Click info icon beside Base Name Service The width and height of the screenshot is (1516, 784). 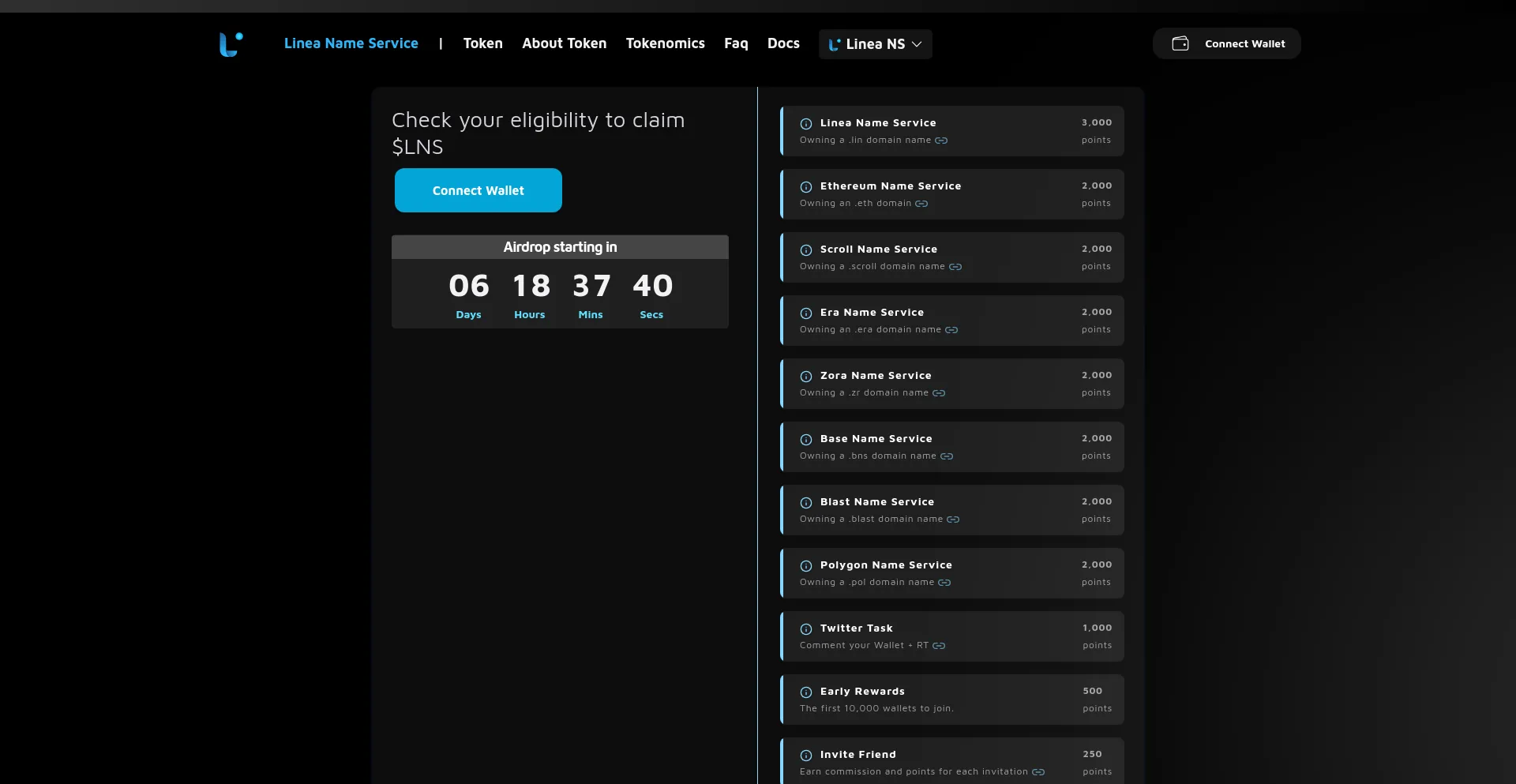(x=806, y=440)
